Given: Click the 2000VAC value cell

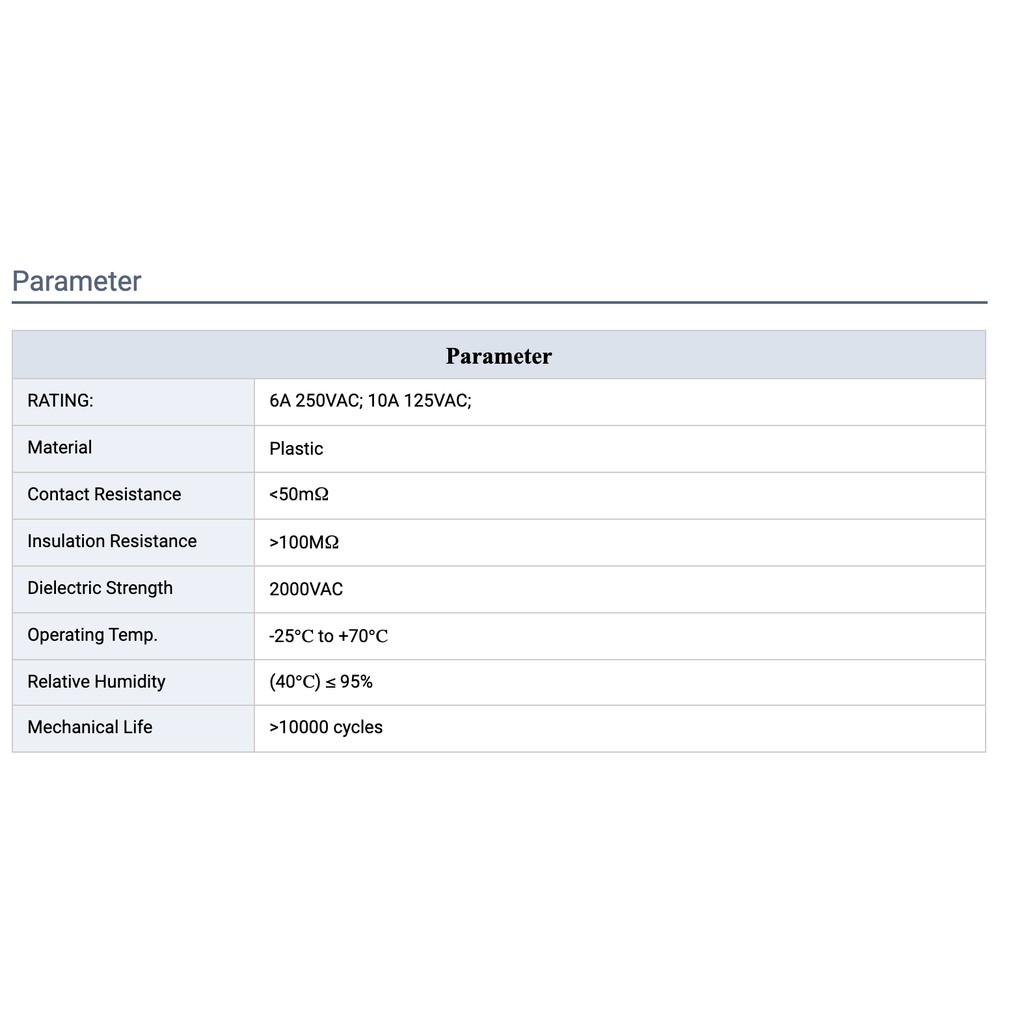Looking at the screenshot, I should (x=306, y=589).
